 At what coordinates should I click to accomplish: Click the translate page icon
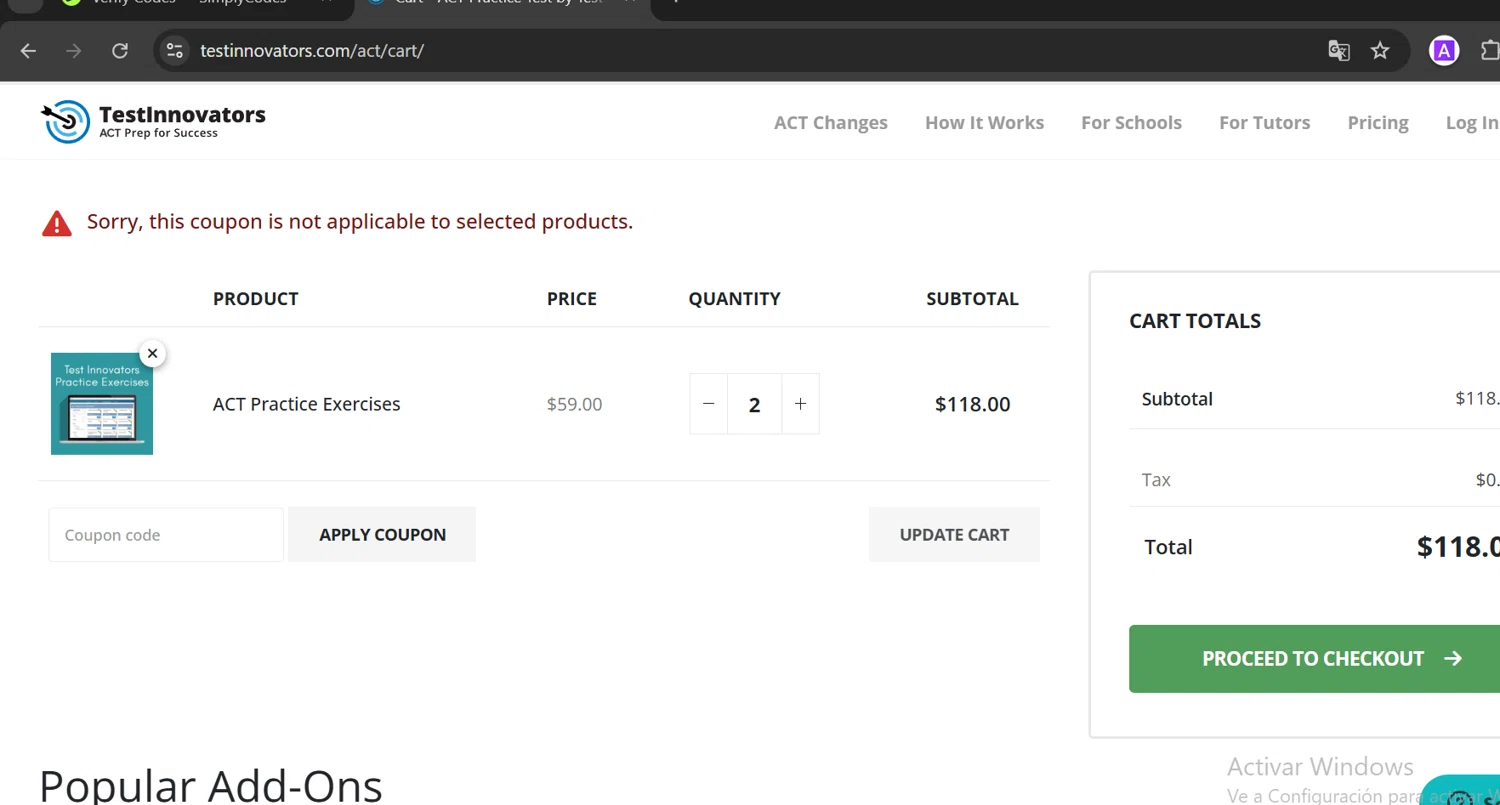click(1338, 50)
